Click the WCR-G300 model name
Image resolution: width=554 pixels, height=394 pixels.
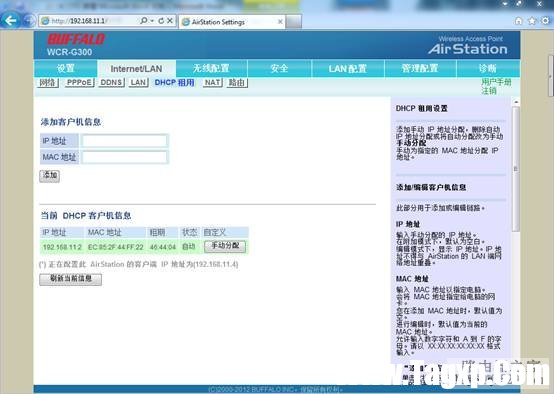(x=70, y=52)
